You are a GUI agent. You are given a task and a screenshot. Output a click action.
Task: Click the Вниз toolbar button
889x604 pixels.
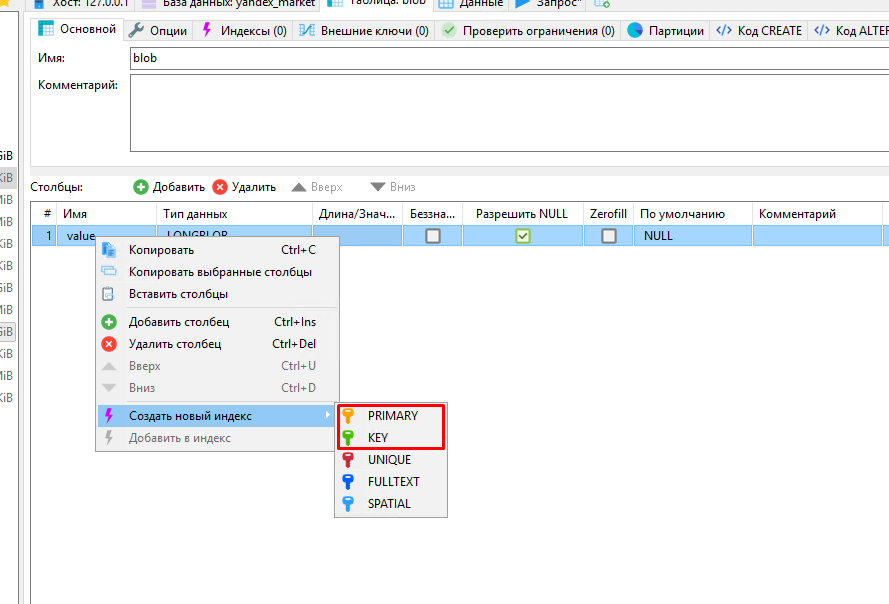coord(393,187)
